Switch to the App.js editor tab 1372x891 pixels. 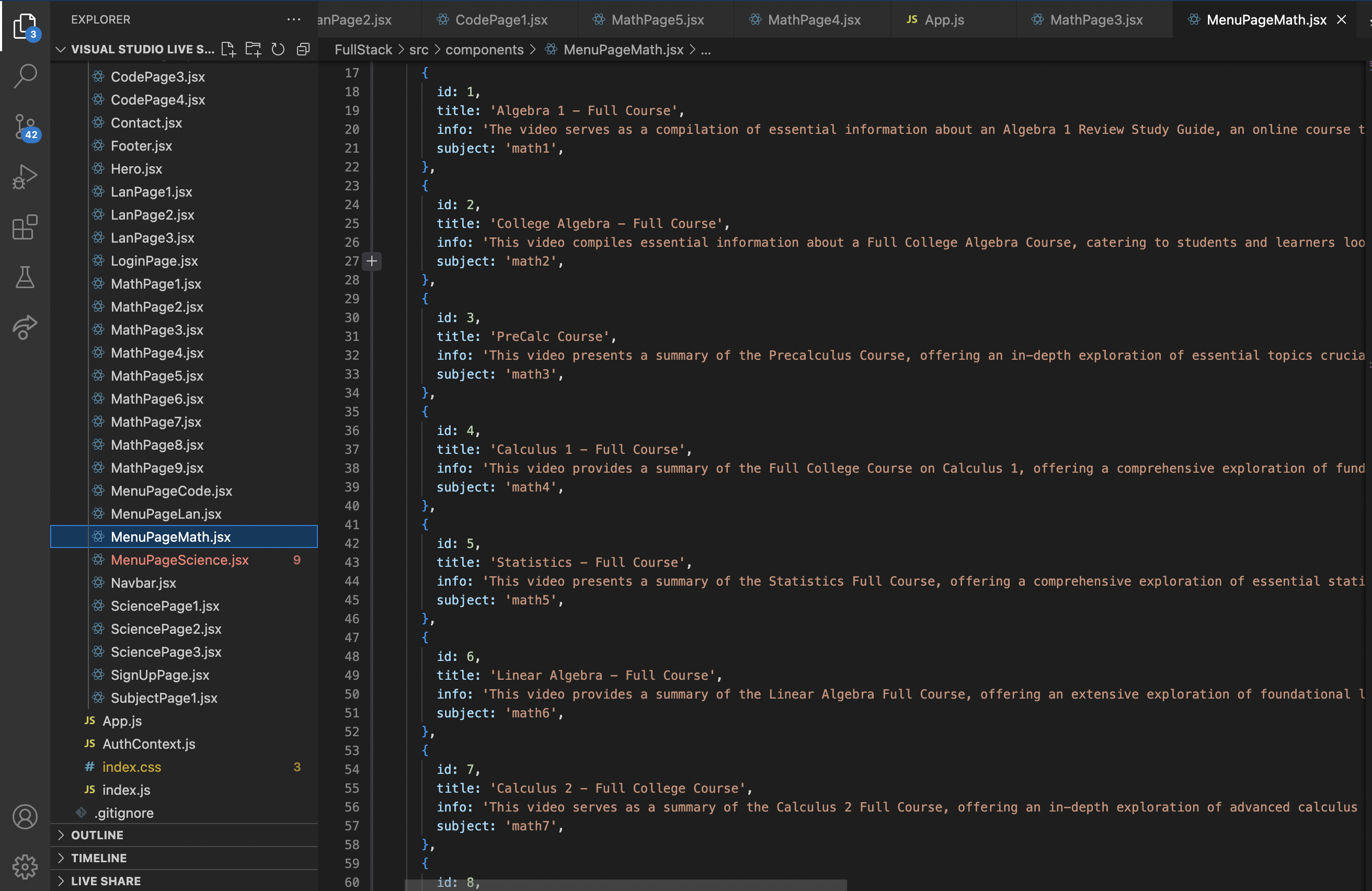[944, 19]
